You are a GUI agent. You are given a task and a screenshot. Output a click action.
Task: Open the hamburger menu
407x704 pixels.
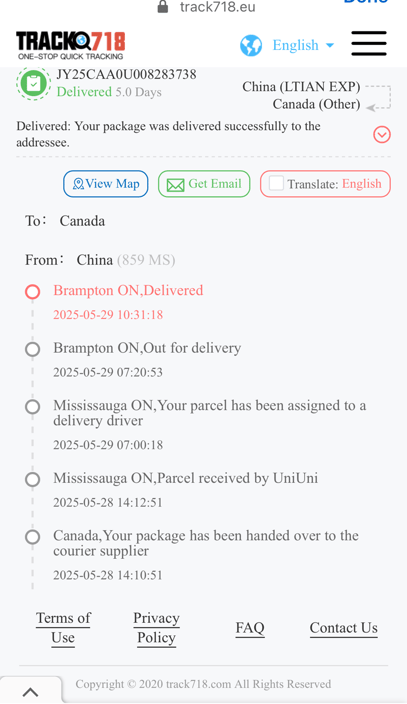(x=369, y=44)
